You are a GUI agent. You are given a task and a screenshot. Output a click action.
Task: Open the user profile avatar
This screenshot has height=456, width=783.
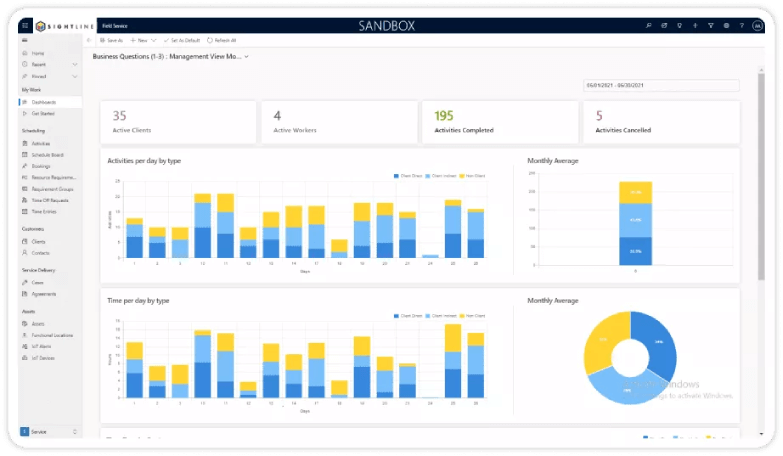point(758,25)
